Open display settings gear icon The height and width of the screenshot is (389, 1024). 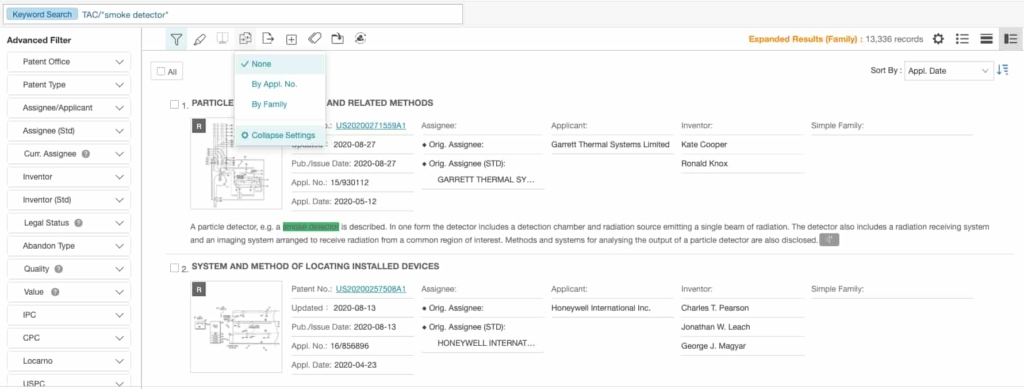coord(938,39)
